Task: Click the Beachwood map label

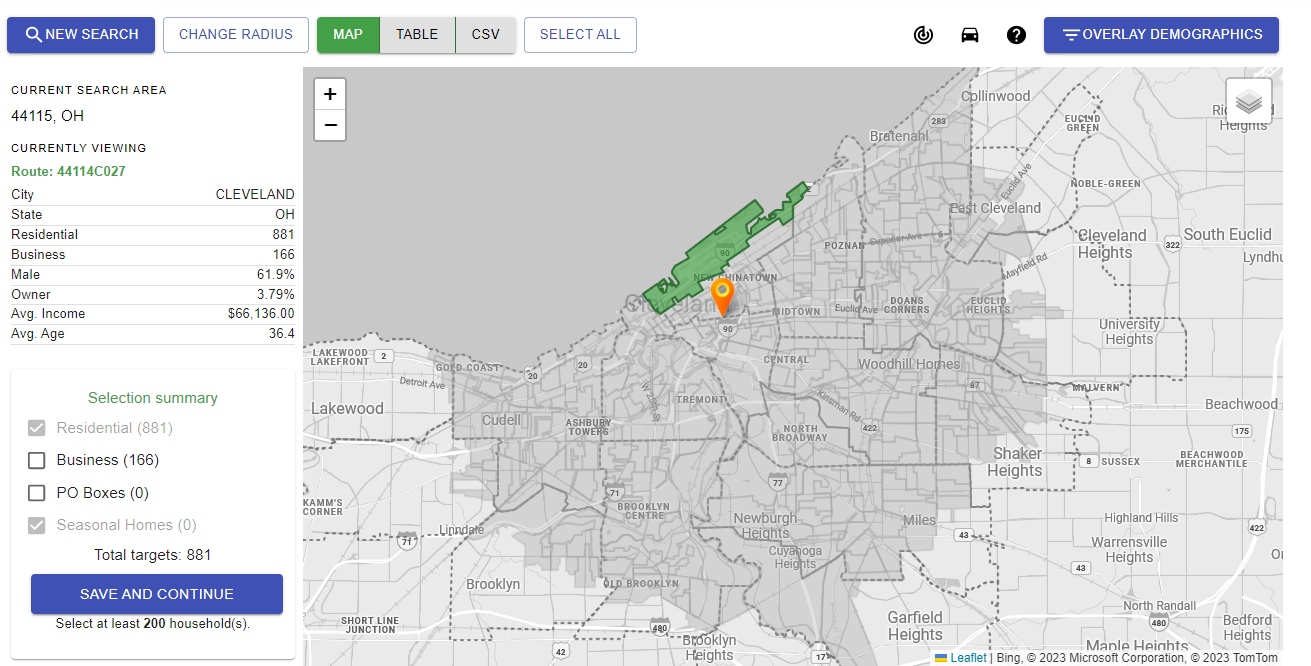Action: (1241, 404)
